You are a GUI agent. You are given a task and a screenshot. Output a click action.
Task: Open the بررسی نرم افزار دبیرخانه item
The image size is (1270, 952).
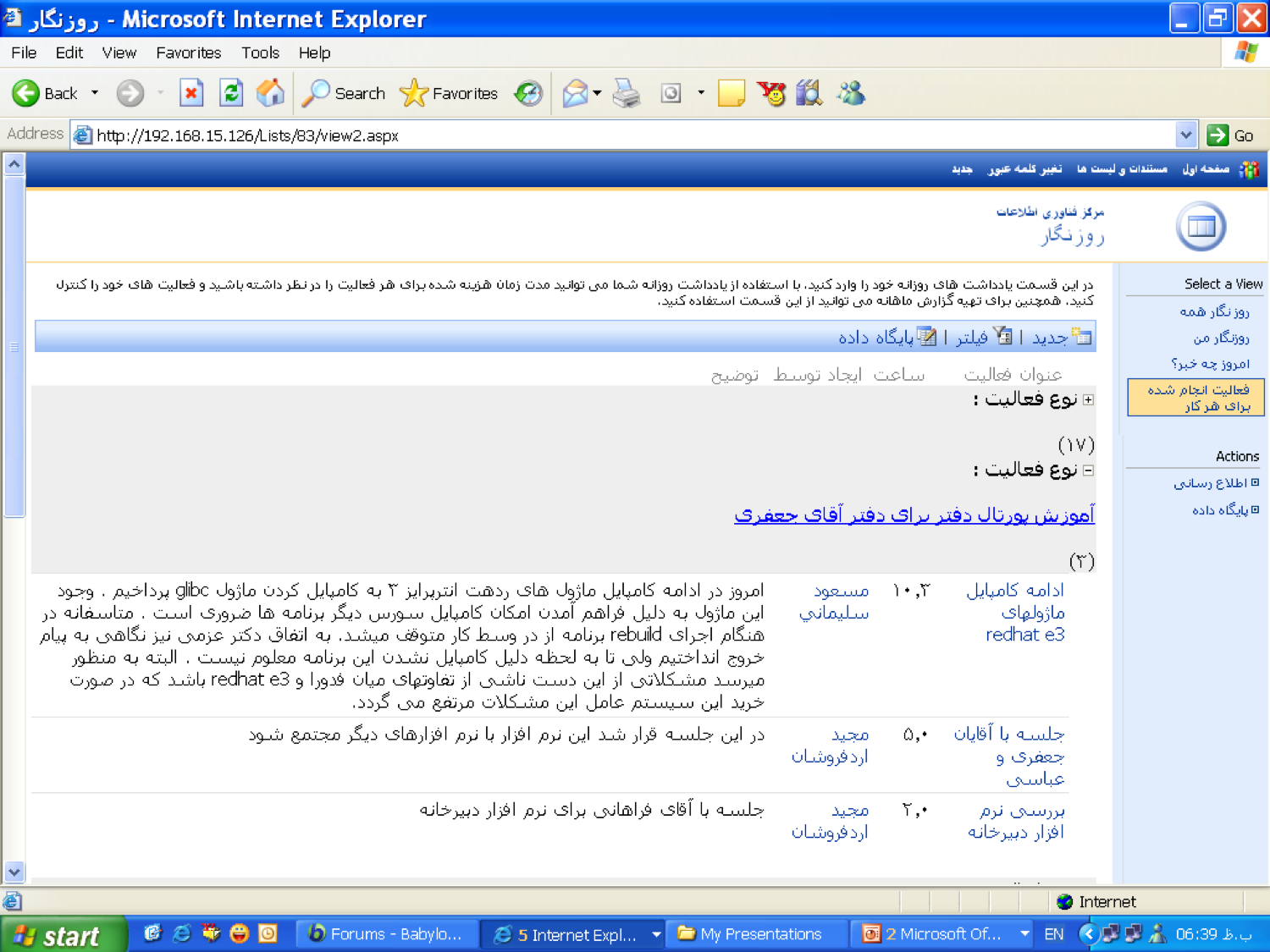(1016, 821)
